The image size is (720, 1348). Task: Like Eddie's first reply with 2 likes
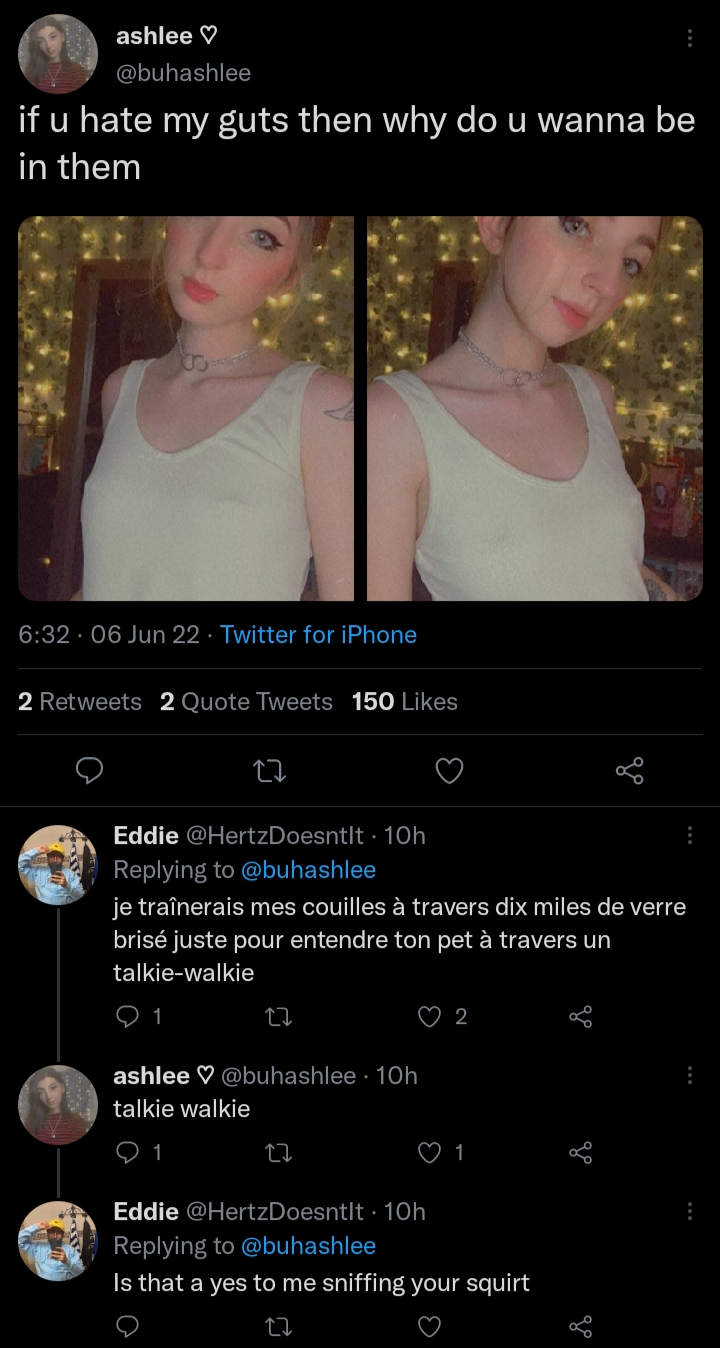429,1017
